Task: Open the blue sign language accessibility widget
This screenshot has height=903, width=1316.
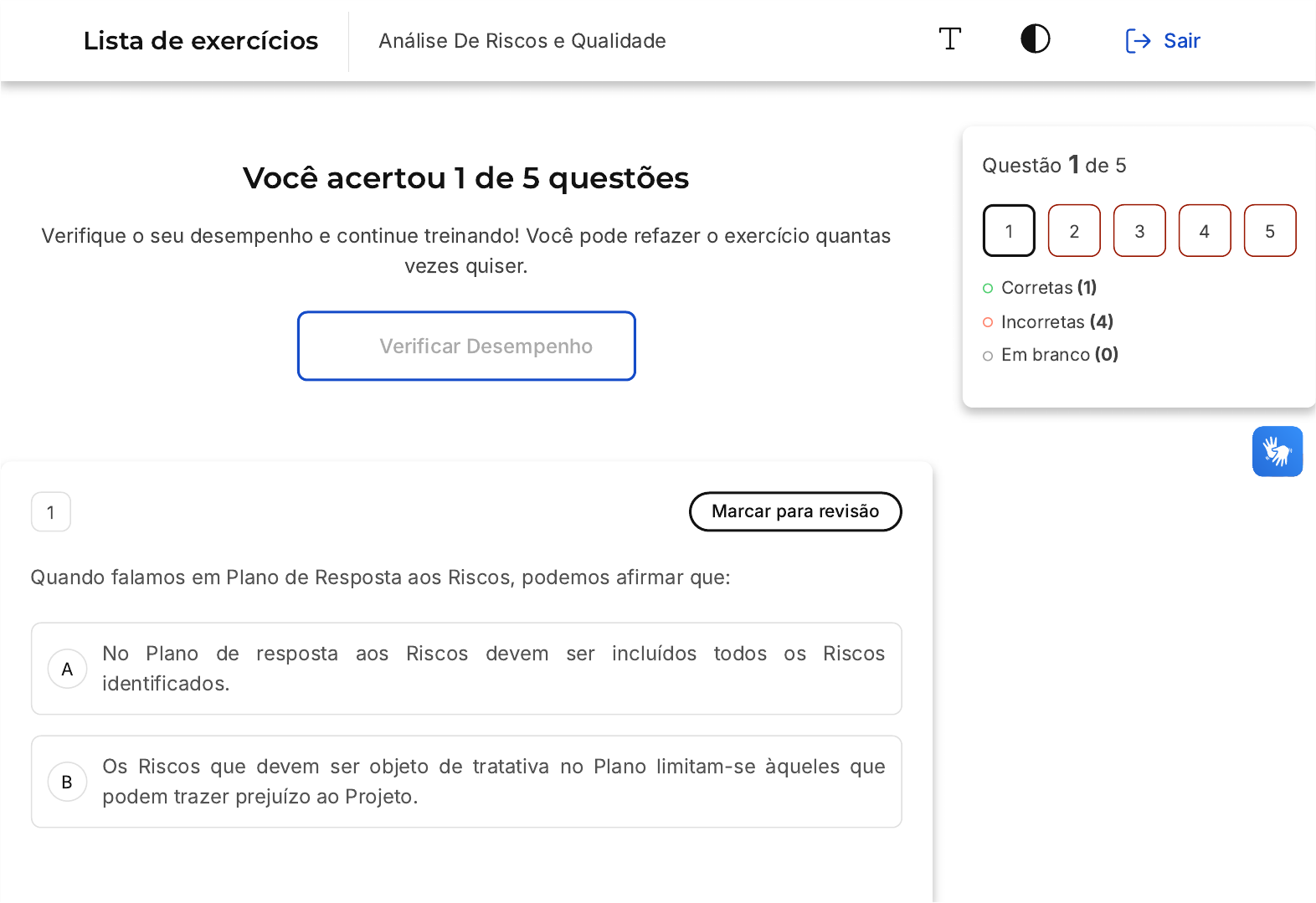Action: (1277, 452)
